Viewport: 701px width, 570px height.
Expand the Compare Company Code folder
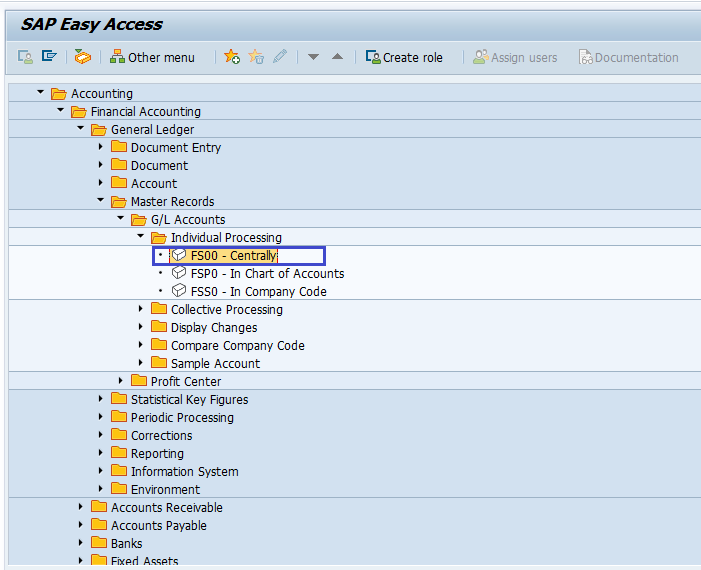pyautogui.click(x=140, y=344)
